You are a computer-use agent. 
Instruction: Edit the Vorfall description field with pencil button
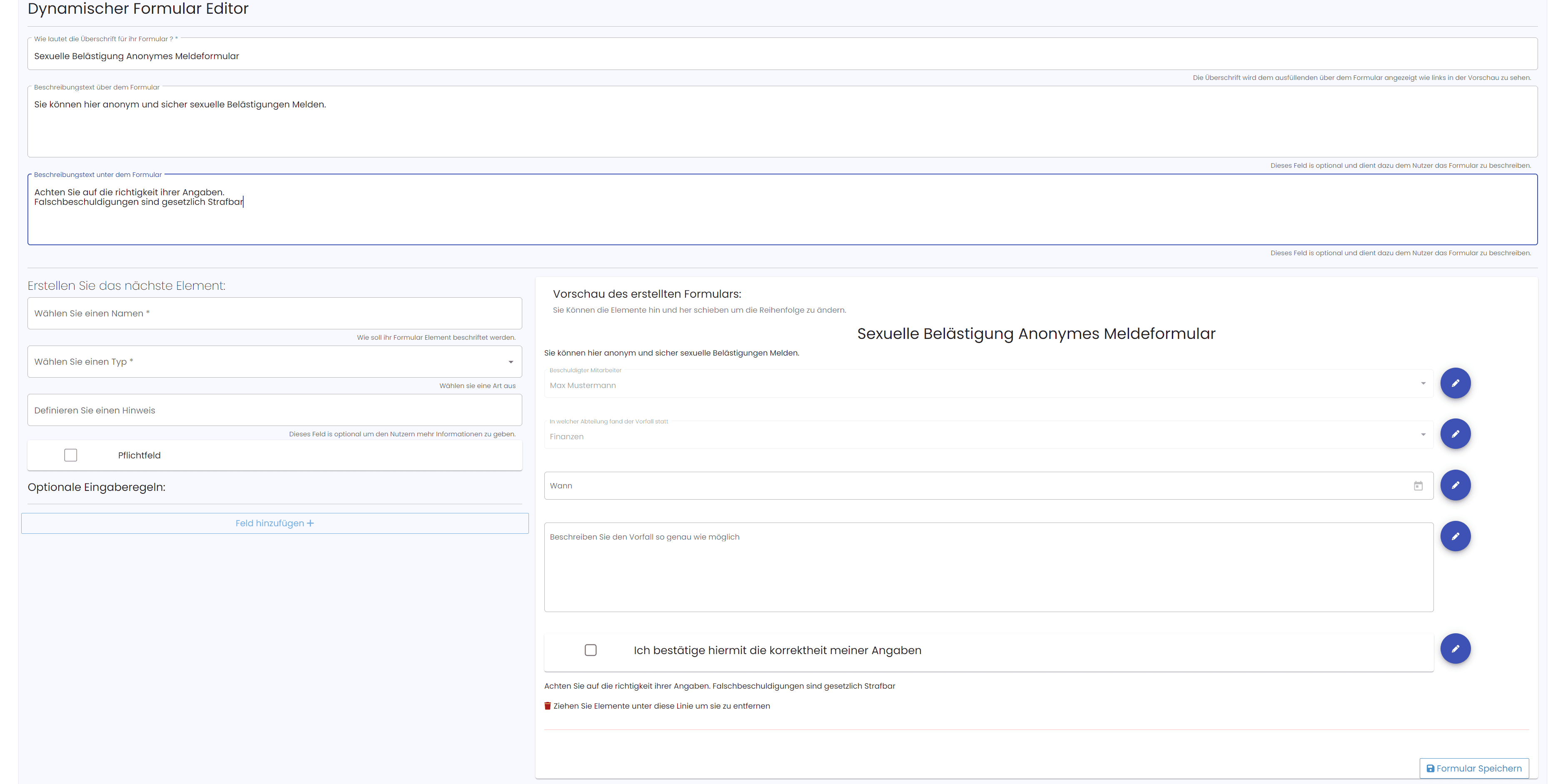pos(1455,536)
